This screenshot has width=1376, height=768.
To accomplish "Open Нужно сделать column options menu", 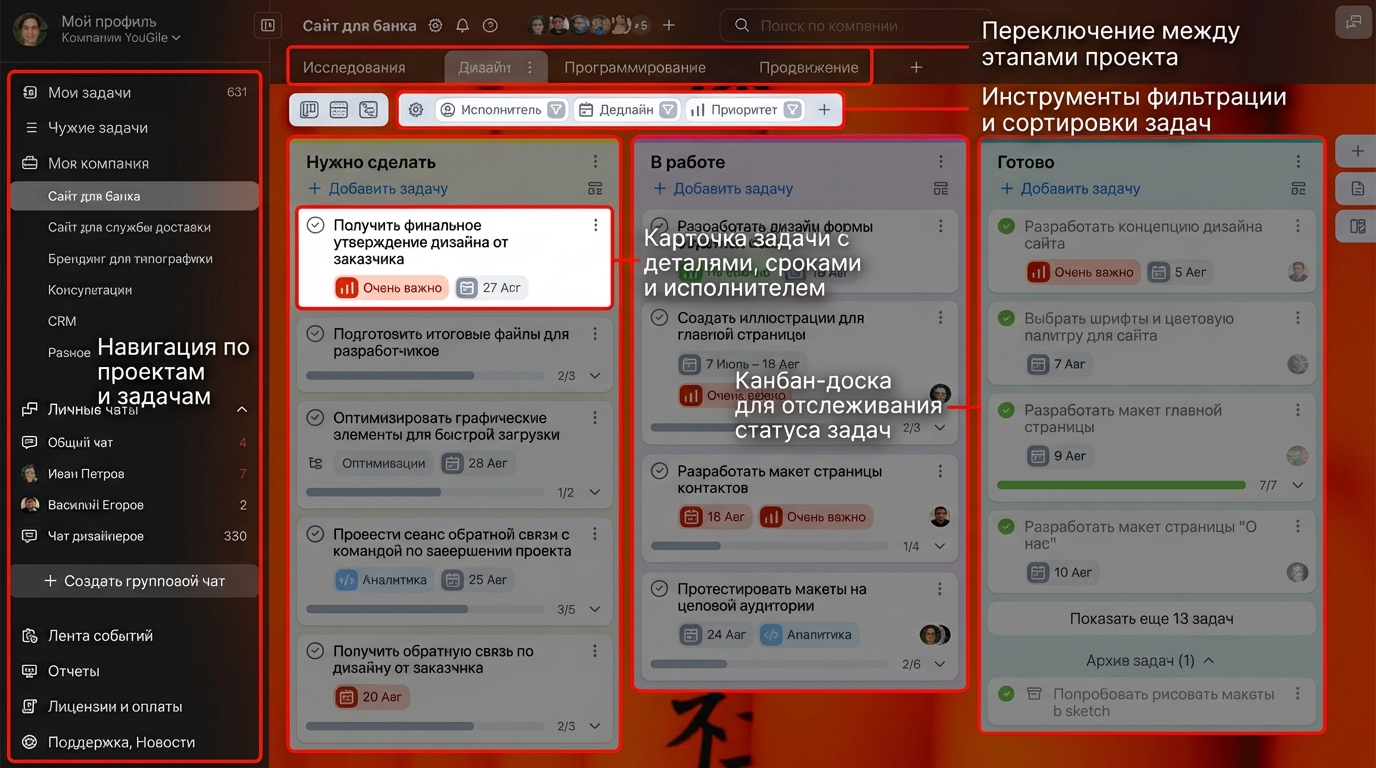I will (x=596, y=162).
